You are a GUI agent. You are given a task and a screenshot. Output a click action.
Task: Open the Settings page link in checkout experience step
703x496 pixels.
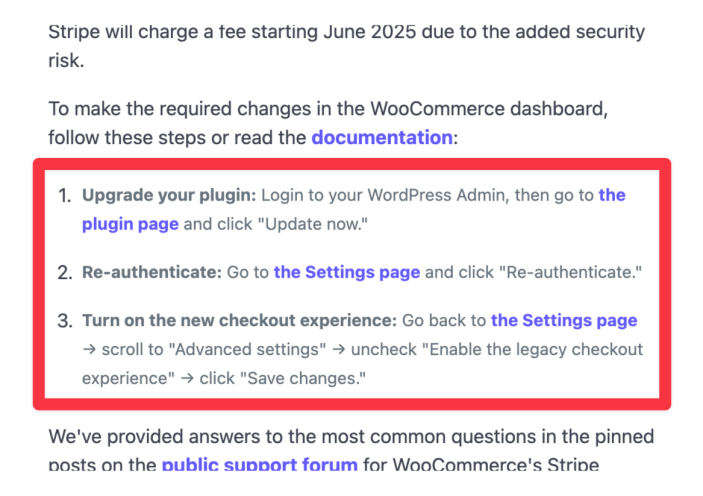pos(564,321)
